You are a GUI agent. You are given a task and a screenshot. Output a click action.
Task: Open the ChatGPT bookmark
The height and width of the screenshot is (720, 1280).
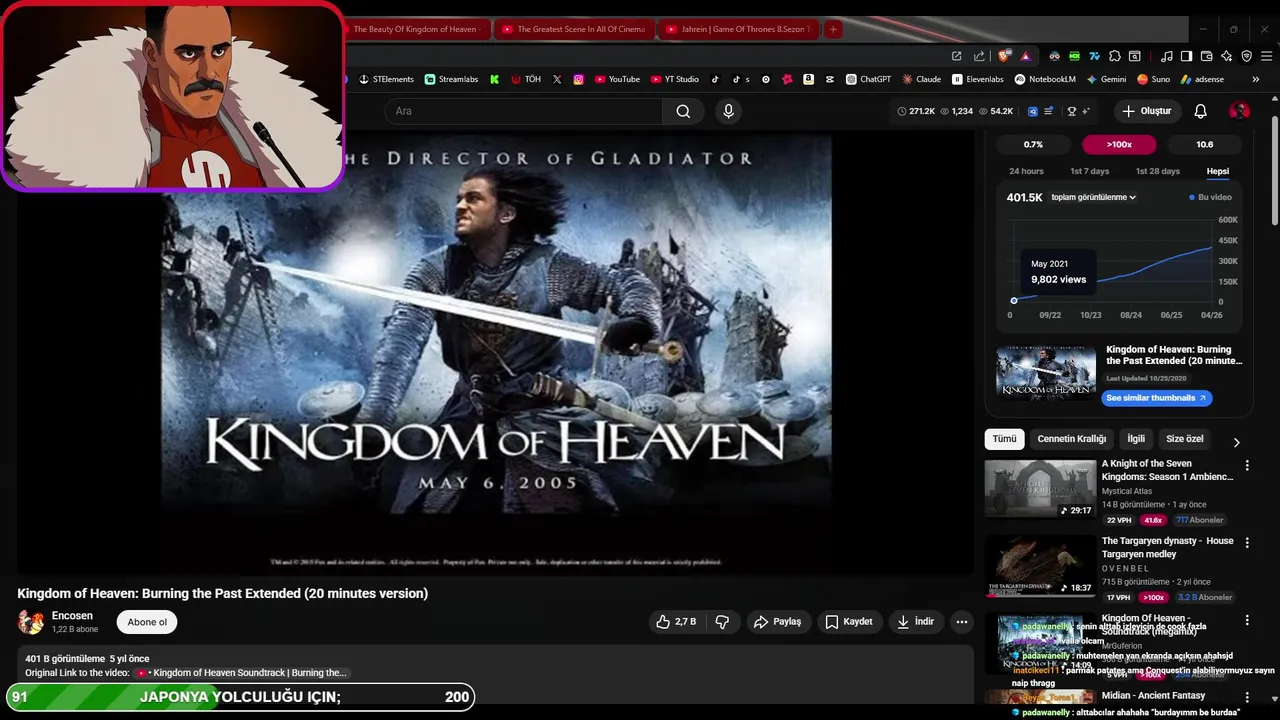tap(868, 79)
